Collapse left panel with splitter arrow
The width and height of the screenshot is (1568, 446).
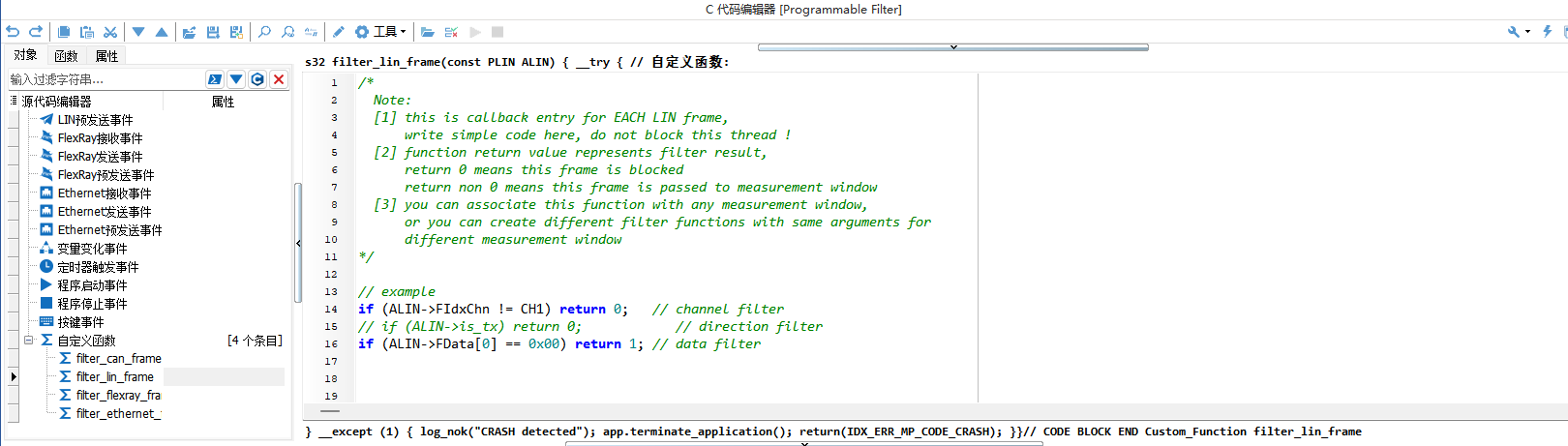(x=298, y=243)
